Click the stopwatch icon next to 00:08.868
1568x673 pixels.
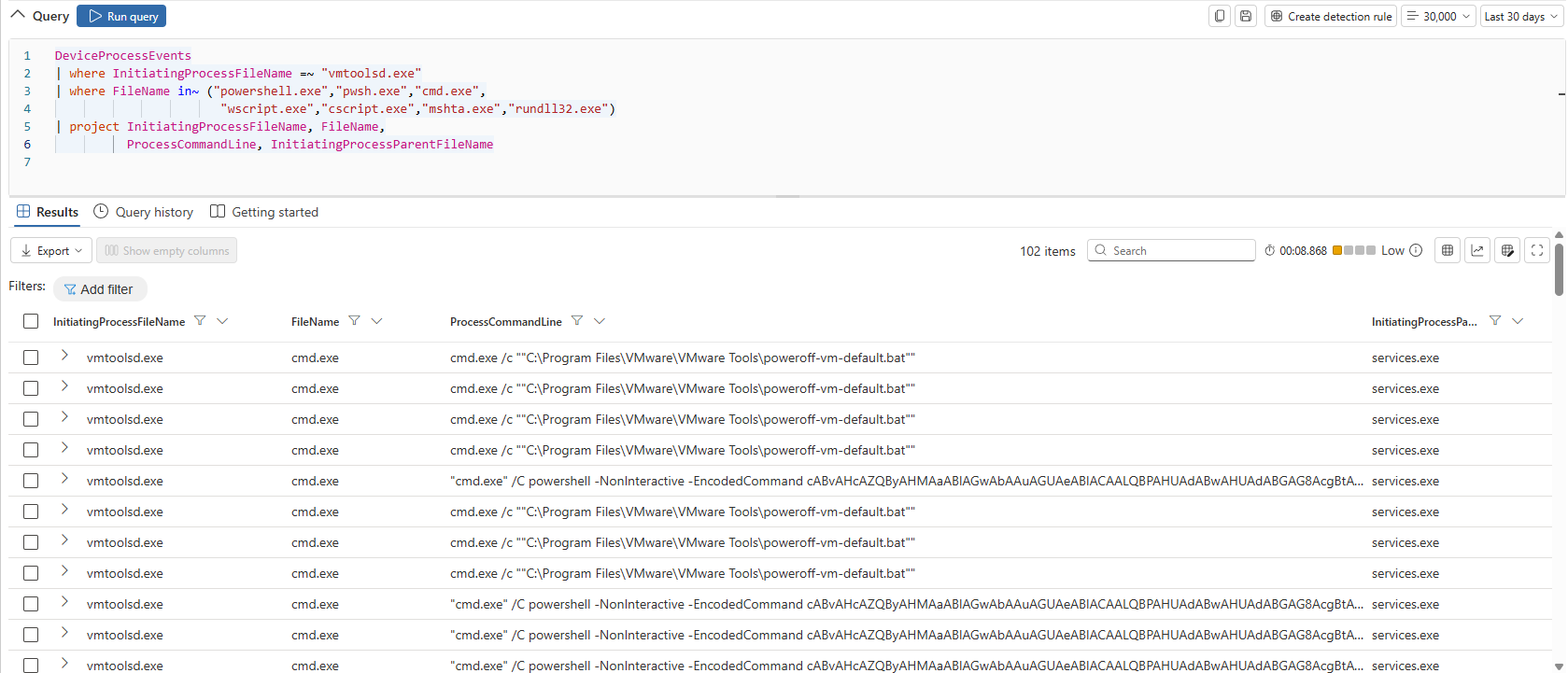pos(1269,251)
